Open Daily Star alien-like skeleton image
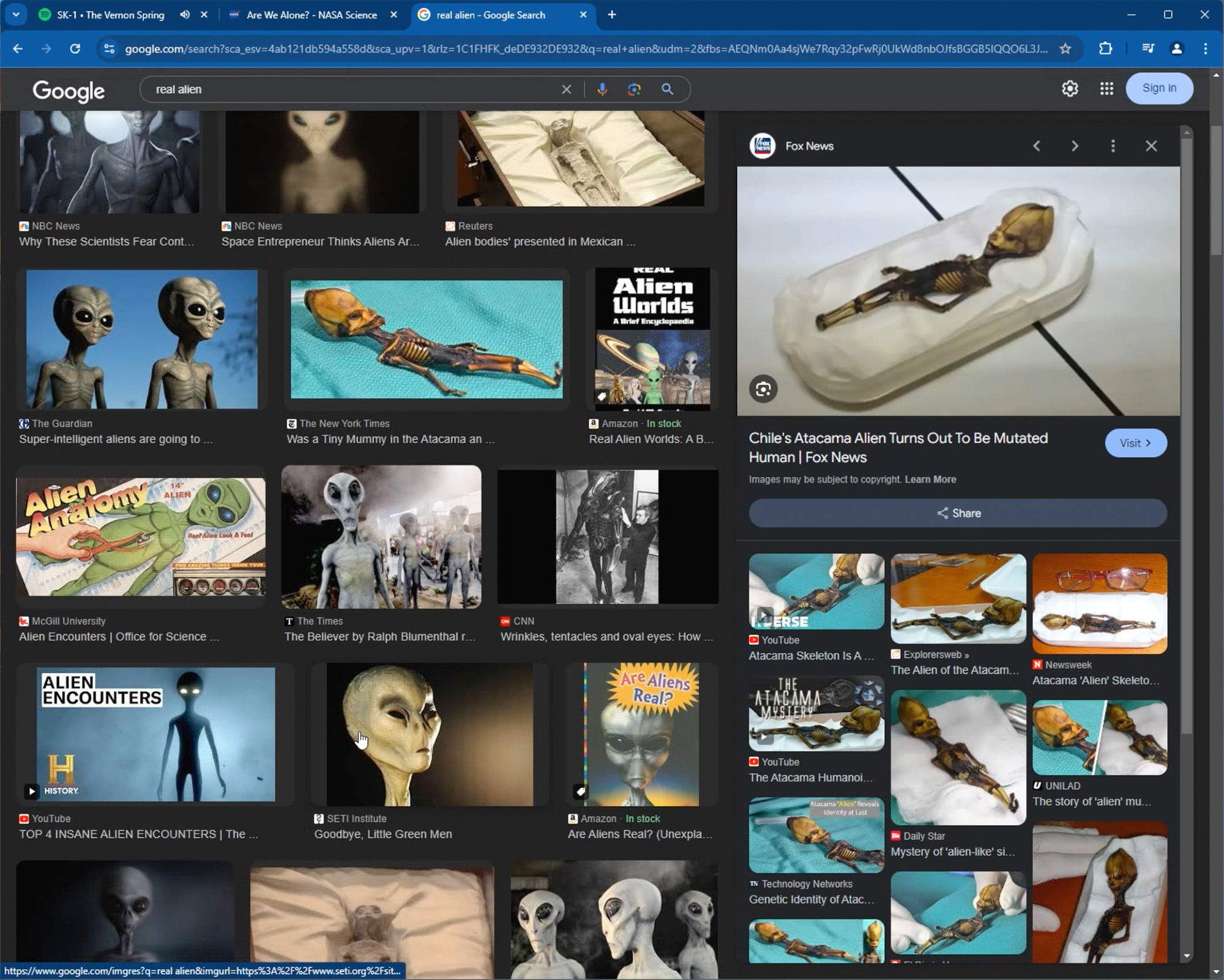The height and width of the screenshot is (980, 1224). [x=958, y=757]
